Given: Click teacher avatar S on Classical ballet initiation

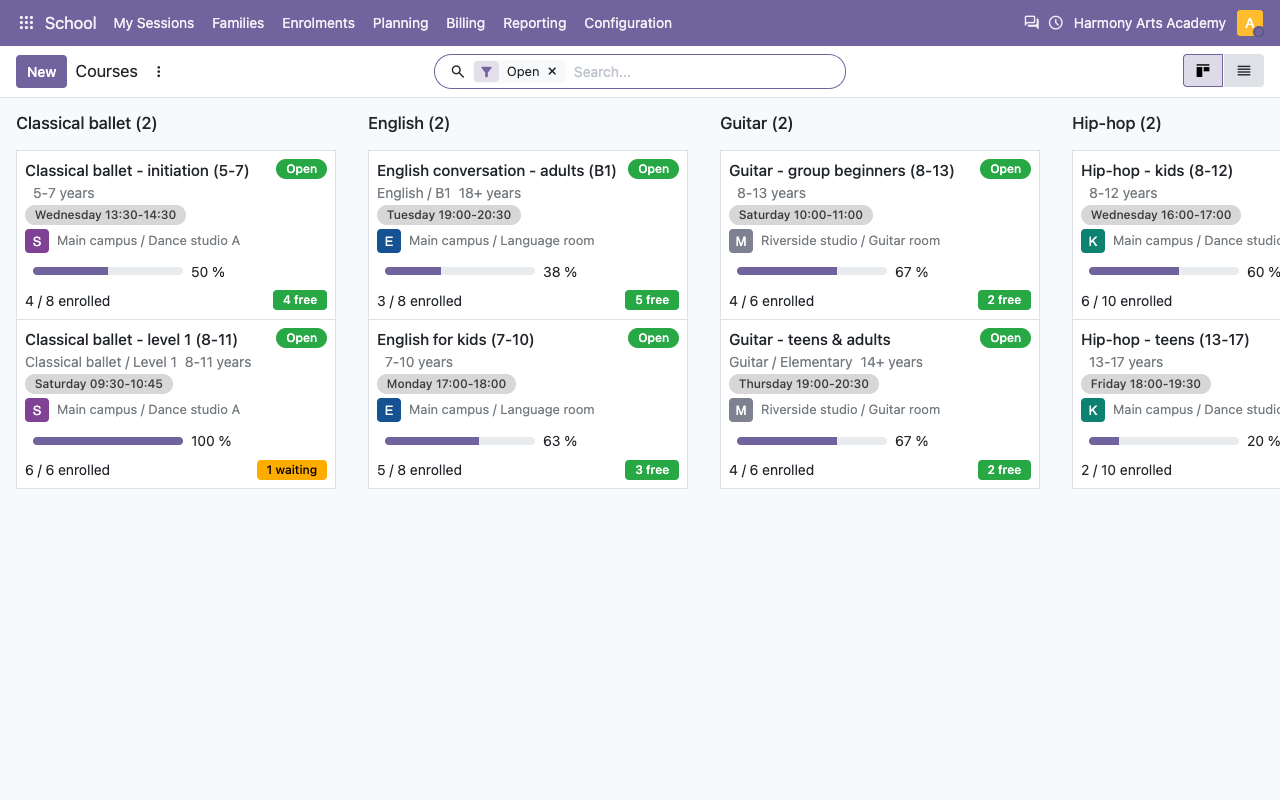Looking at the screenshot, I should tap(37, 241).
